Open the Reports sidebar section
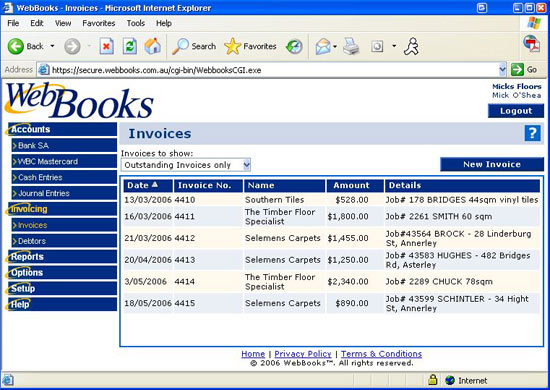The height and width of the screenshot is (390, 550). pyautogui.click(x=62, y=257)
